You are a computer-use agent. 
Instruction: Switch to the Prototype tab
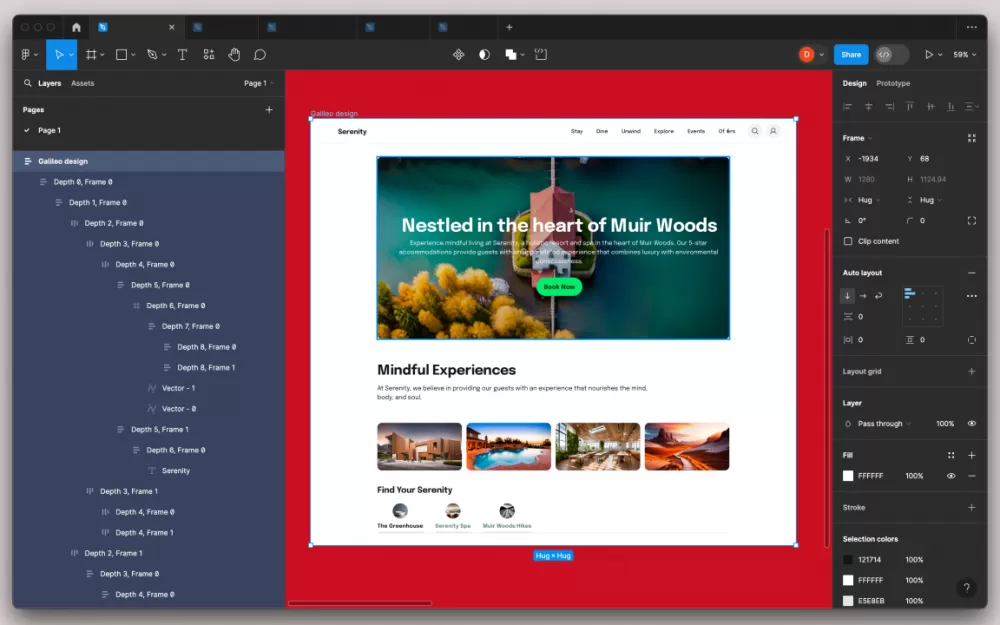click(893, 84)
